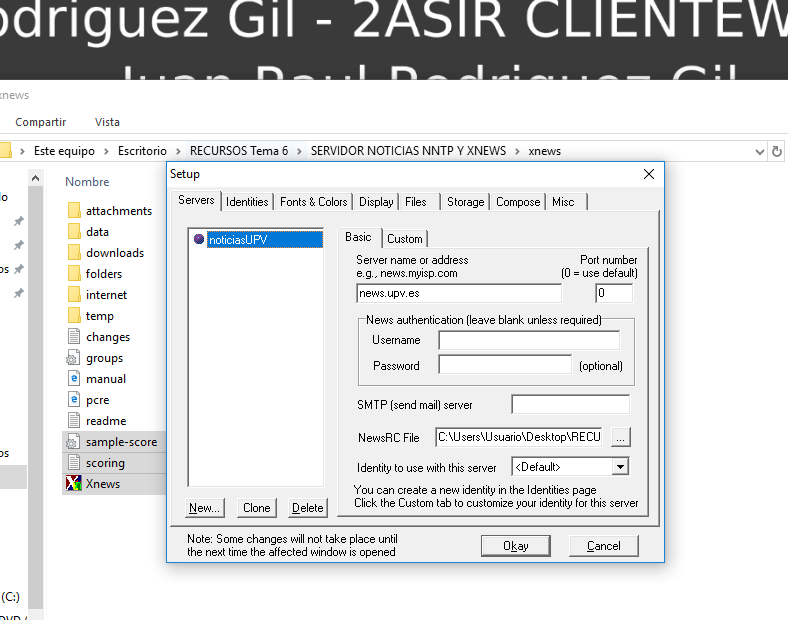Expand the address bar history dropdown
788x620 pixels.
click(759, 151)
